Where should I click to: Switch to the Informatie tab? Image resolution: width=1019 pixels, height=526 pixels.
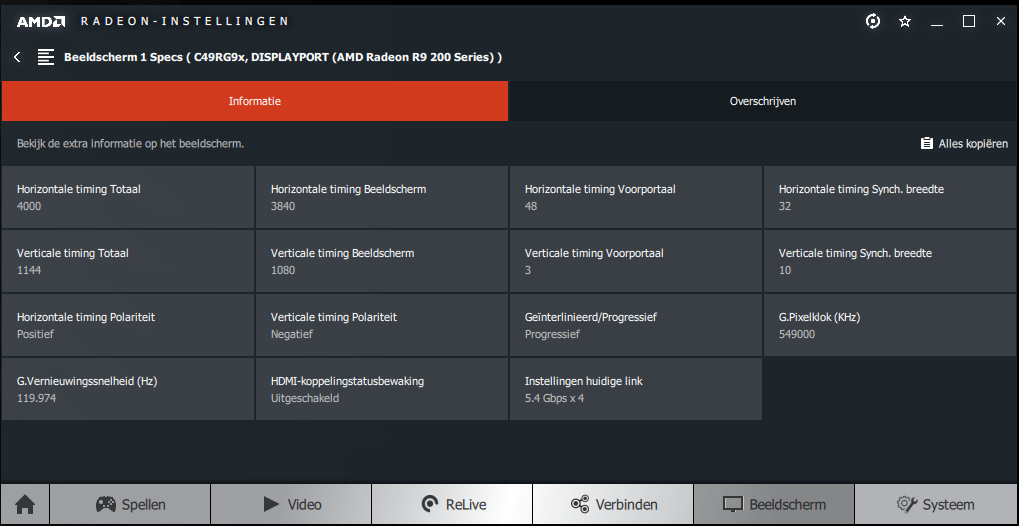[x=255, y=101]
